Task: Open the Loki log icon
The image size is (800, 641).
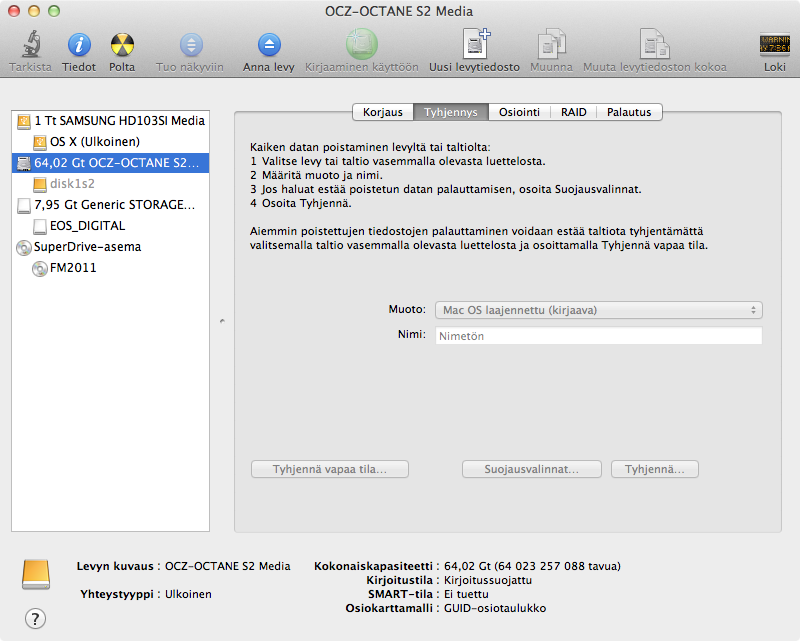Action: [x=774, y=44]
